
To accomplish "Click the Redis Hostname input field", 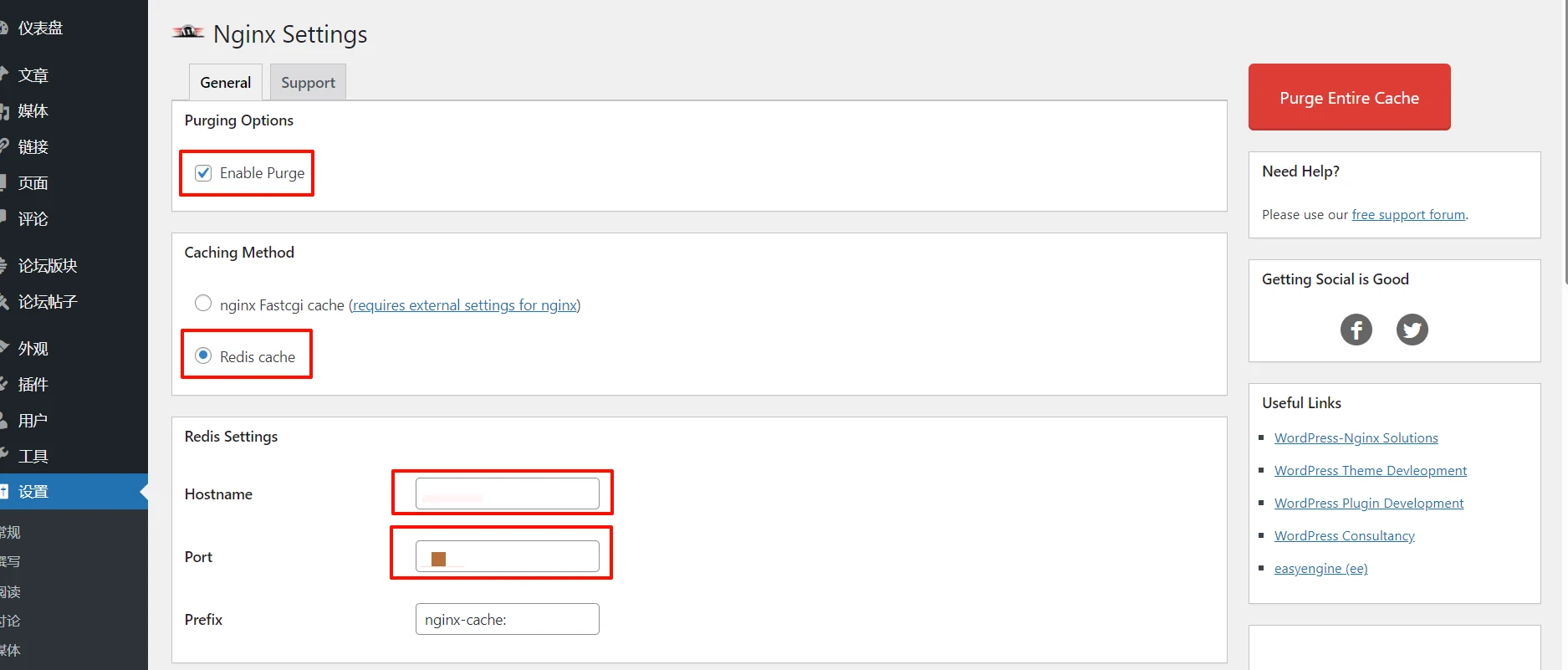I will pos(507,494).
